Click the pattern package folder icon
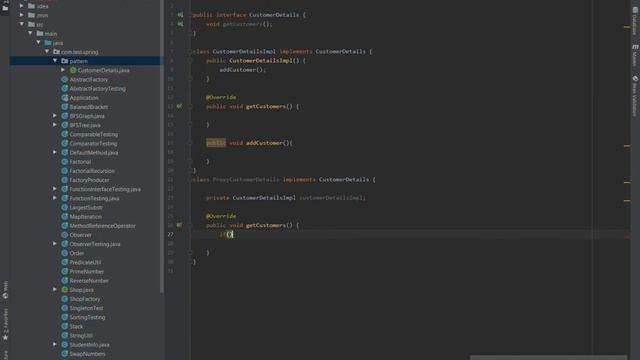640x360 pixels. (64, 61)
